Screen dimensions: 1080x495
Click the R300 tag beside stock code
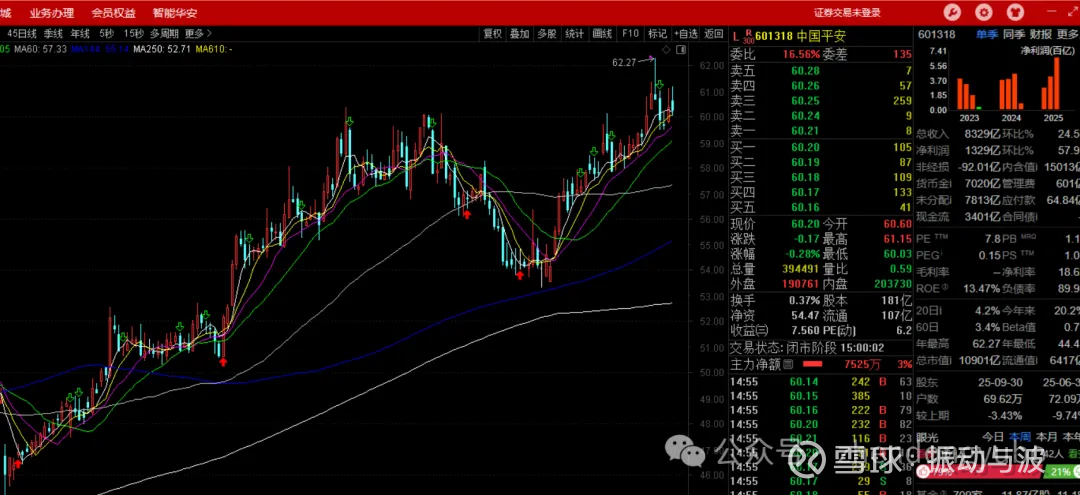749,36
